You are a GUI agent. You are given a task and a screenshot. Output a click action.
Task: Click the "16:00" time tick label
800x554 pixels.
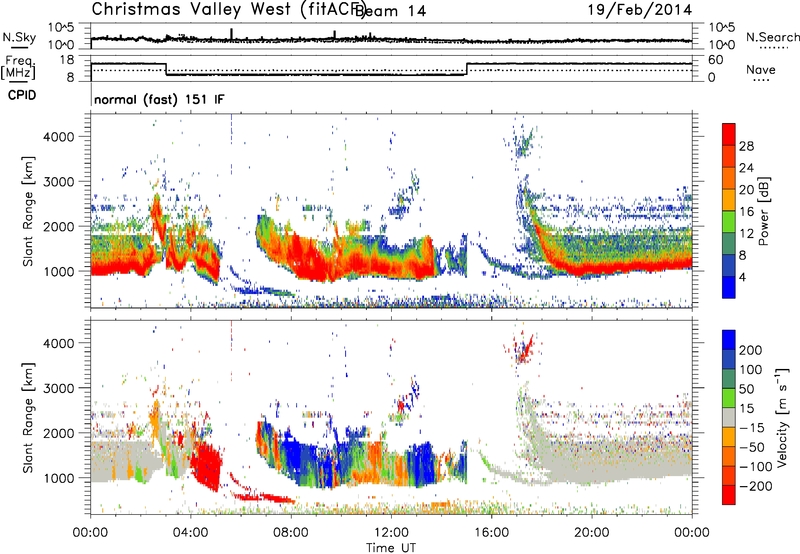491,533
